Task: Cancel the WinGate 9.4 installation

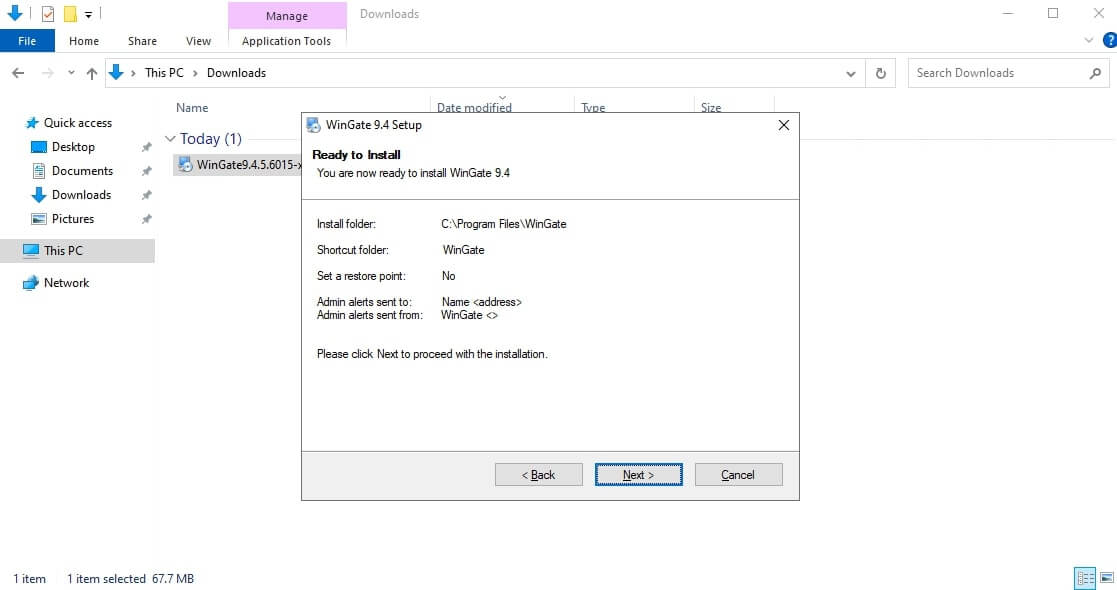Action: click(x=738, y=475)
